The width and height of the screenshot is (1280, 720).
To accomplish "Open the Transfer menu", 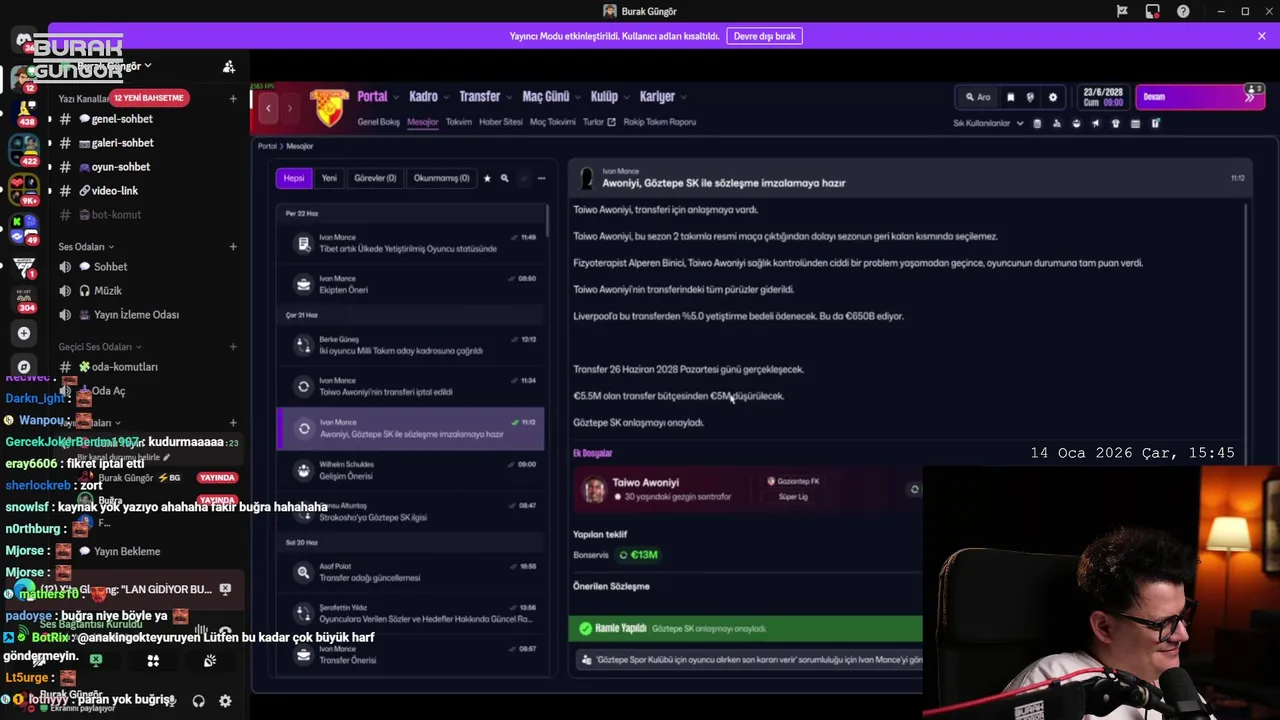I will point(479,97).
